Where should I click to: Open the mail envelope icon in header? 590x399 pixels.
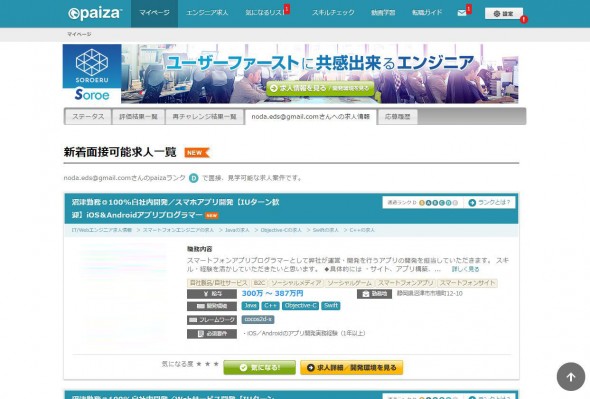tap(462, 13)
